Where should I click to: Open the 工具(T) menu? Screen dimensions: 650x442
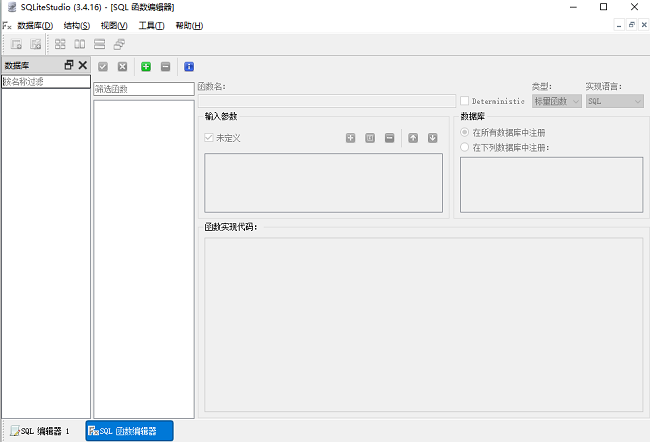tap(151, 25)
